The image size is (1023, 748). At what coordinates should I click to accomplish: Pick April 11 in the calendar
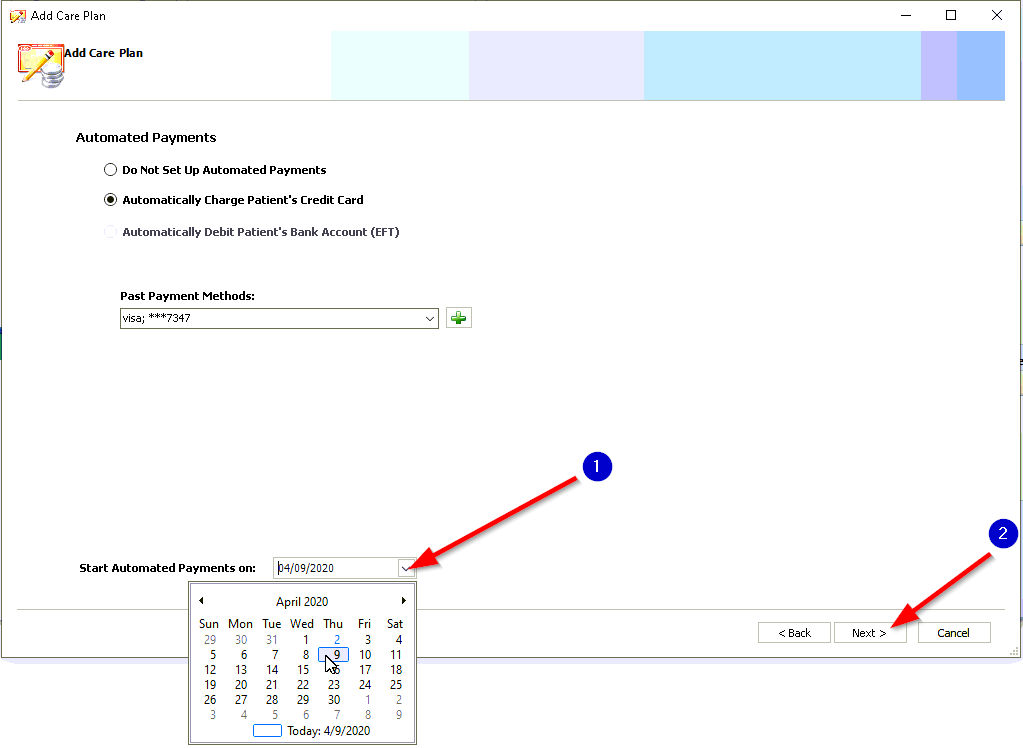(x=396, y=655)
